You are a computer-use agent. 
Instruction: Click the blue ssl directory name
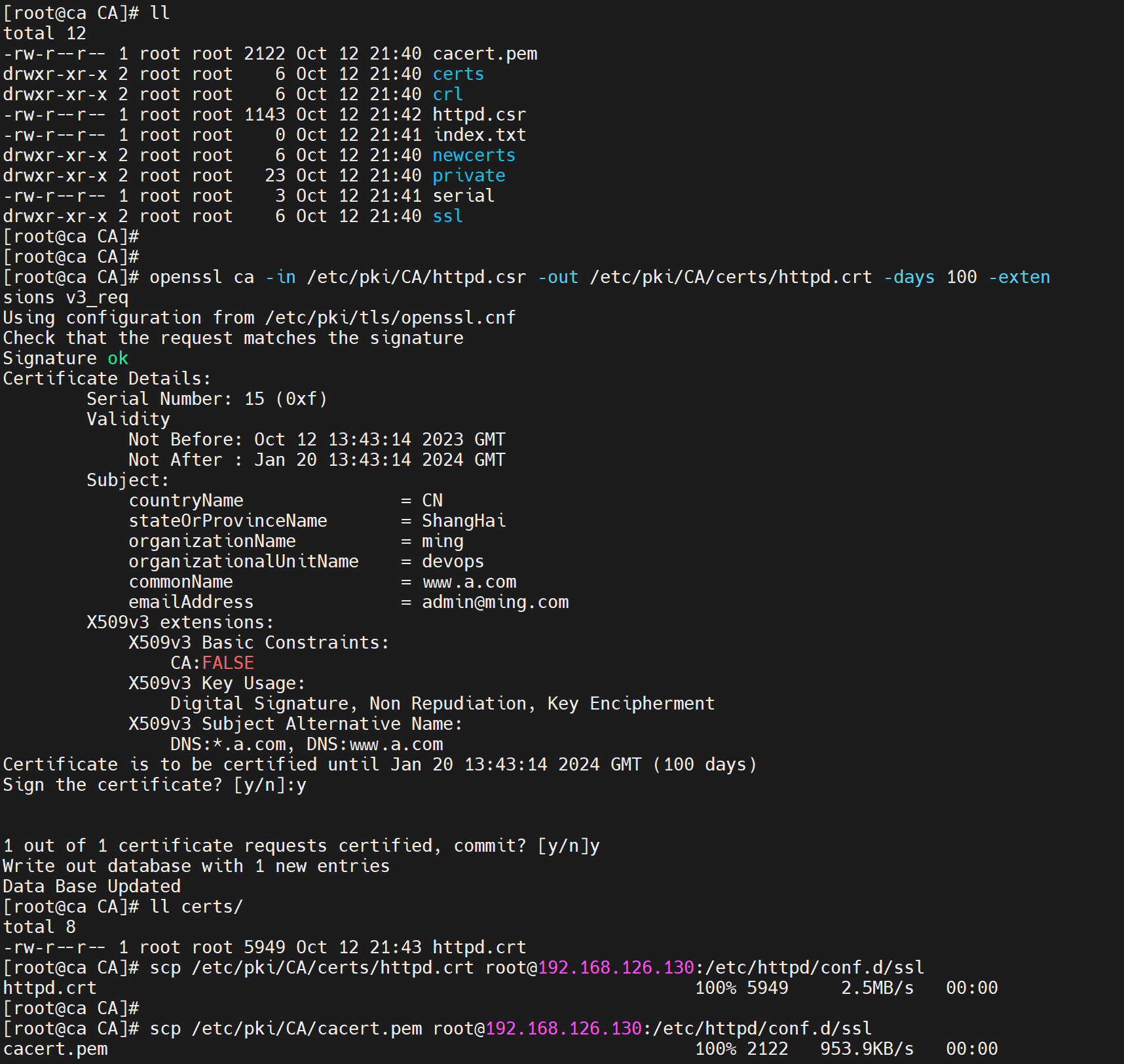click(447, 216)
